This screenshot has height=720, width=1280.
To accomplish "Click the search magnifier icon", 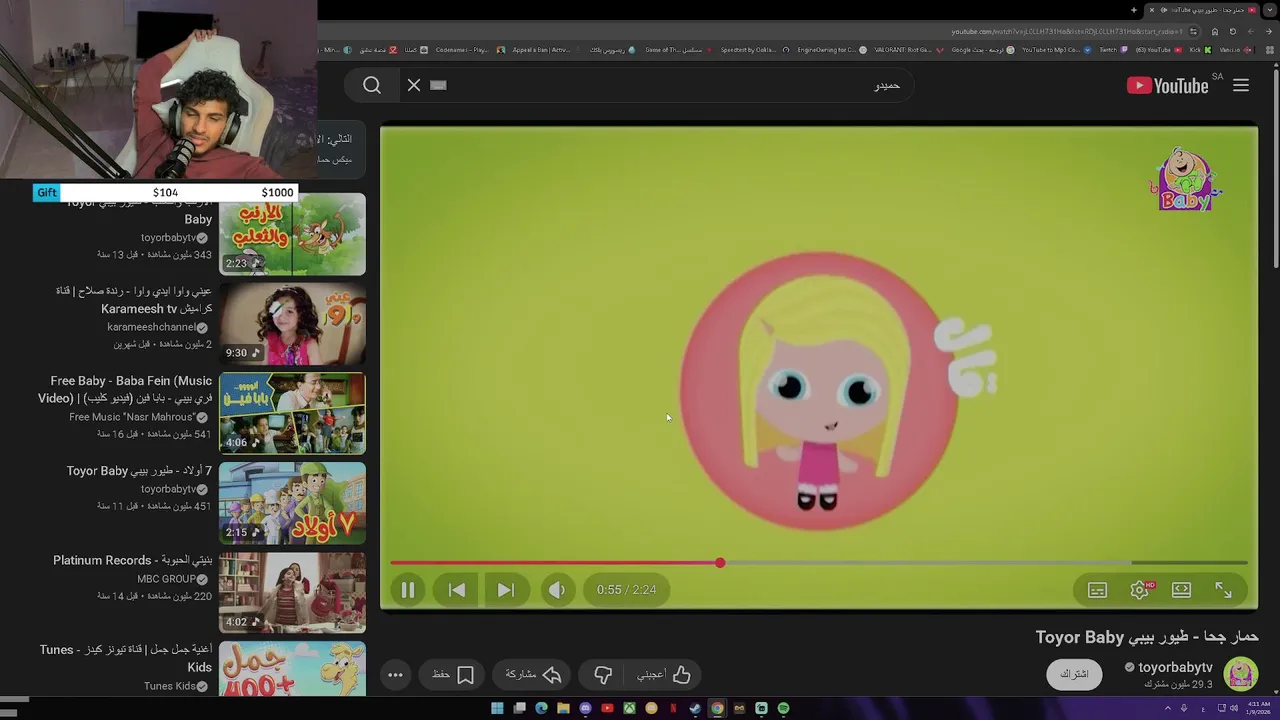I will (x=372, y=86).
